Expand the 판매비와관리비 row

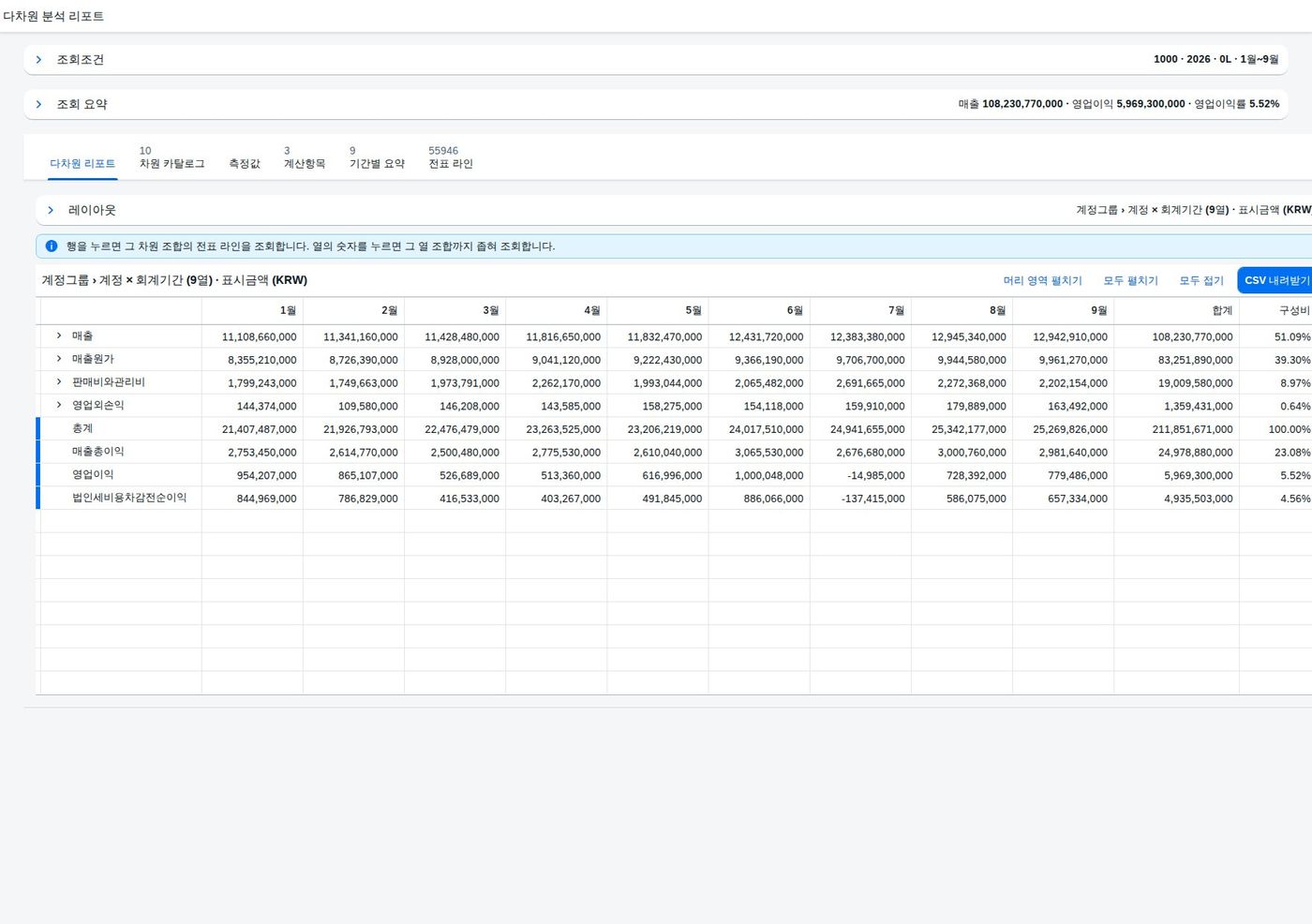(x=59, y=382)
